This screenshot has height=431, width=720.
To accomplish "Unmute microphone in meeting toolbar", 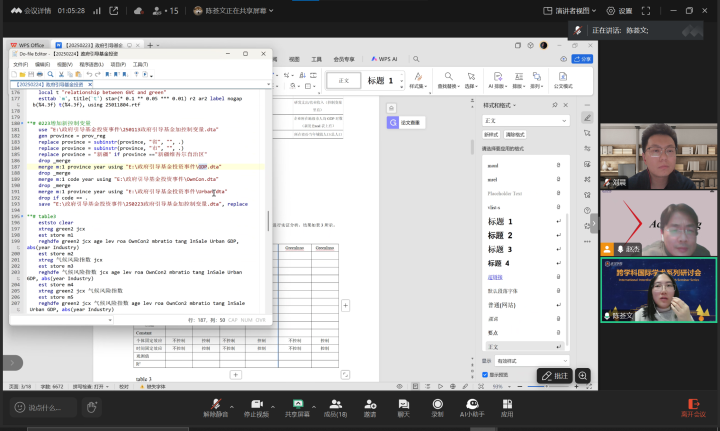I will click(218, 403).
